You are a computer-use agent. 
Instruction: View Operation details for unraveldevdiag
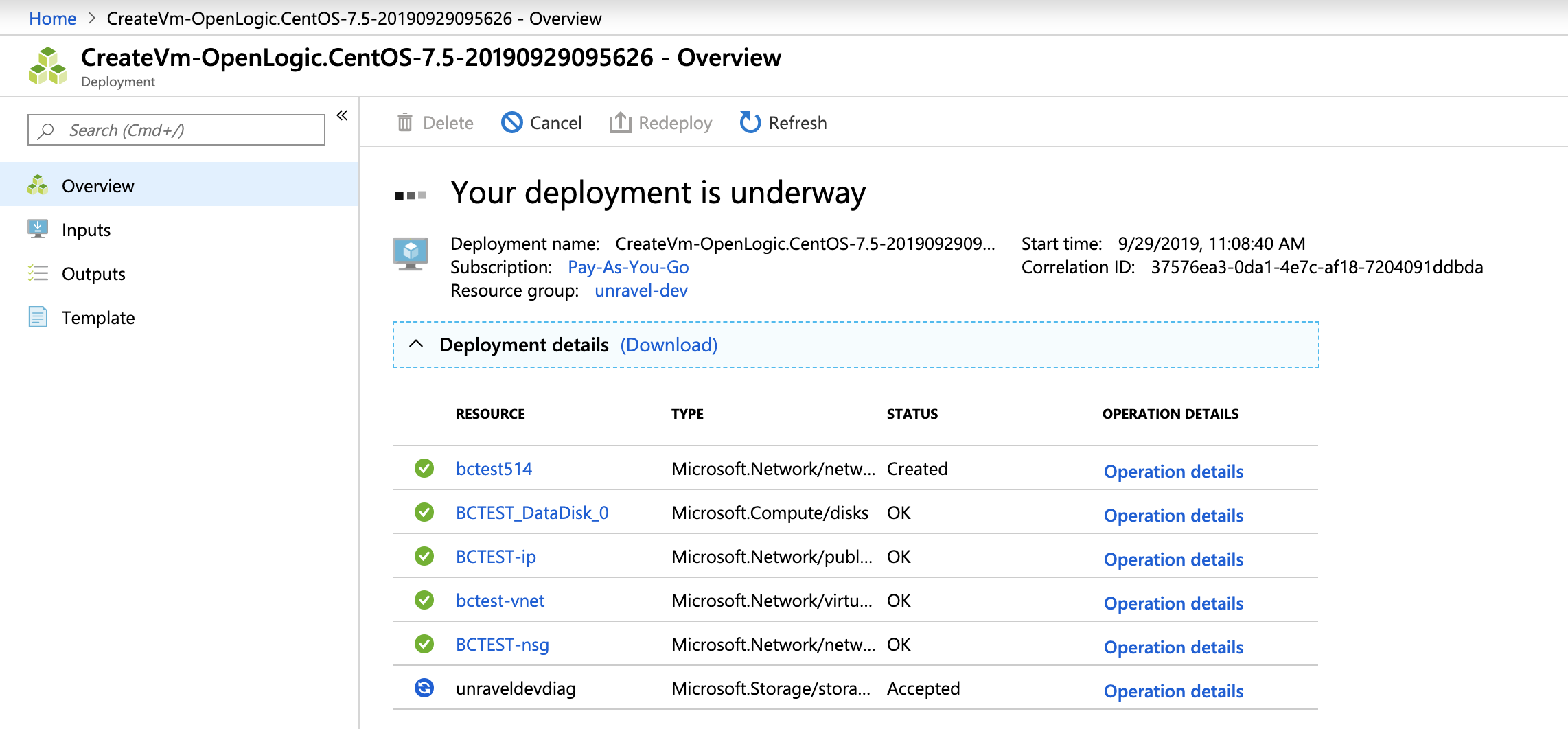[1173, 691]
